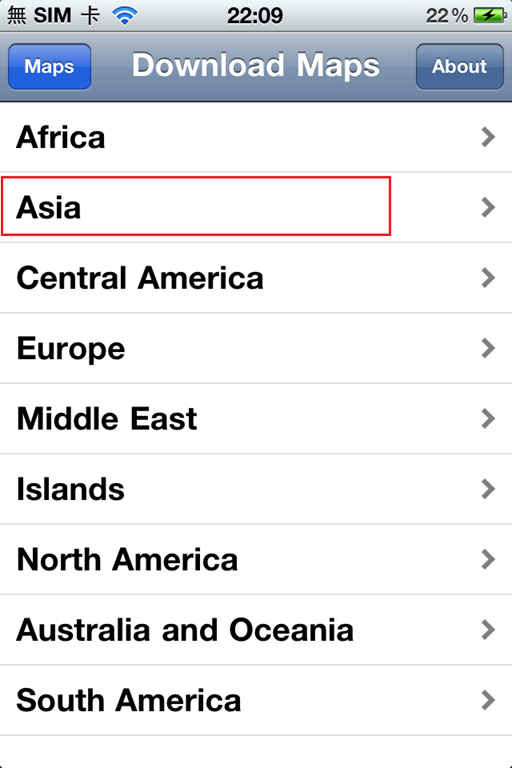Tap the chevron arrow beside Asia
512x768 pixels.
[x=488, y=208]
